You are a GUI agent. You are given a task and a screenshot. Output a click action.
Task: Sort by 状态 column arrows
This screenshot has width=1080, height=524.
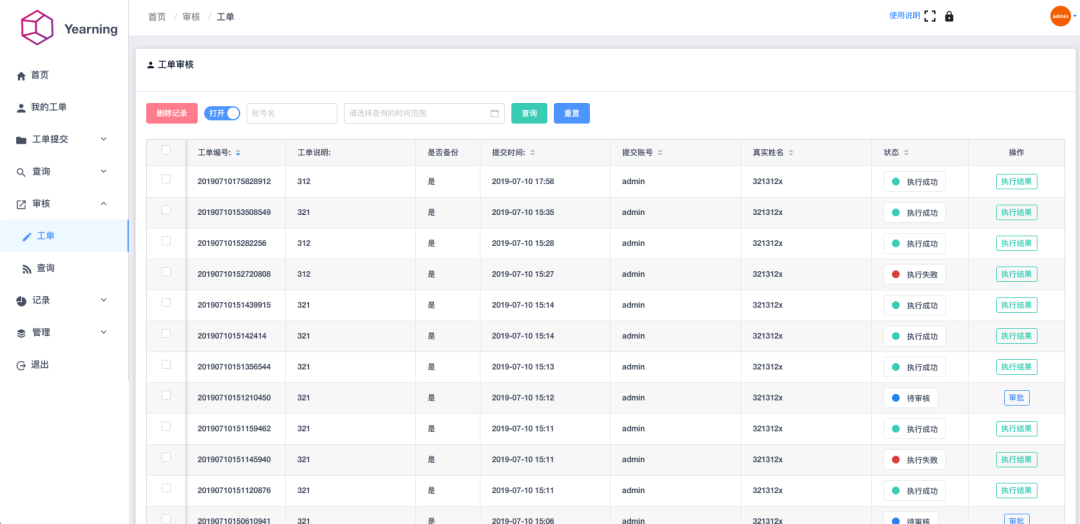click(x=906, y=153)
